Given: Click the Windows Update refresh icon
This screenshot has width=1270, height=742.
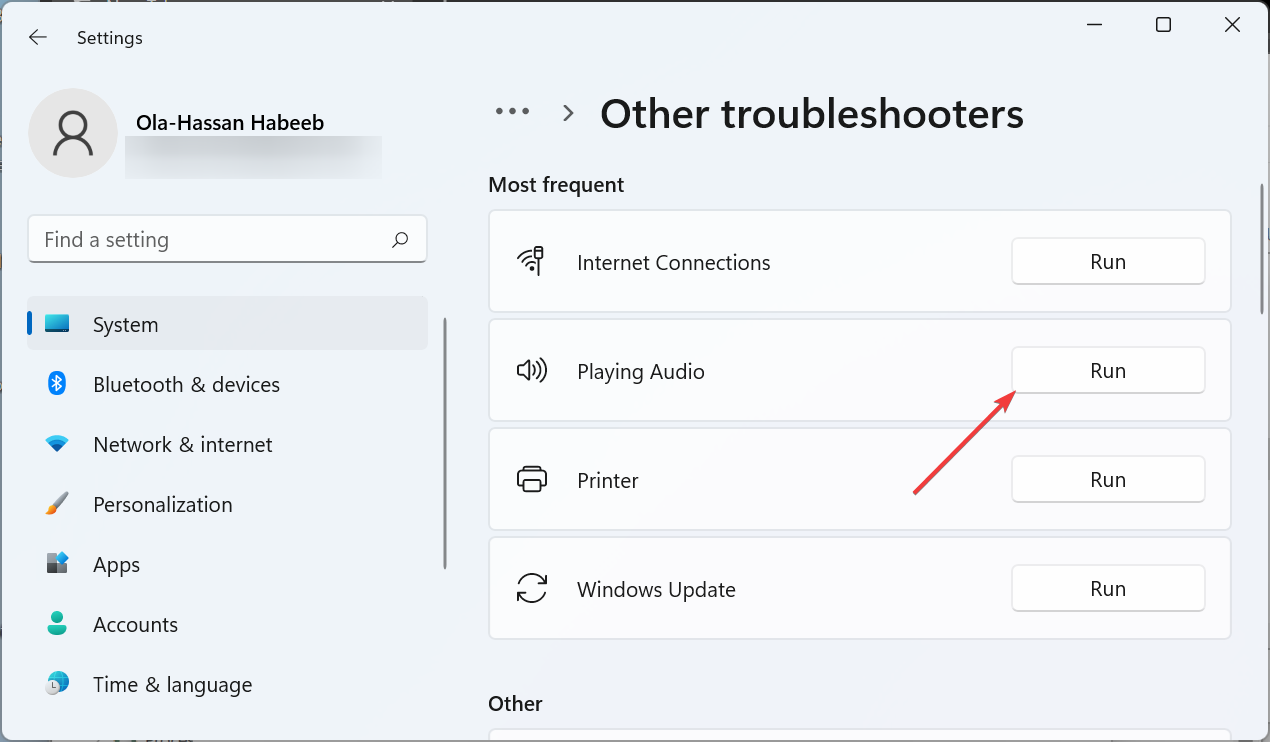Looking at the screenshot, I should pyautogui.click(x=531, y=589).
